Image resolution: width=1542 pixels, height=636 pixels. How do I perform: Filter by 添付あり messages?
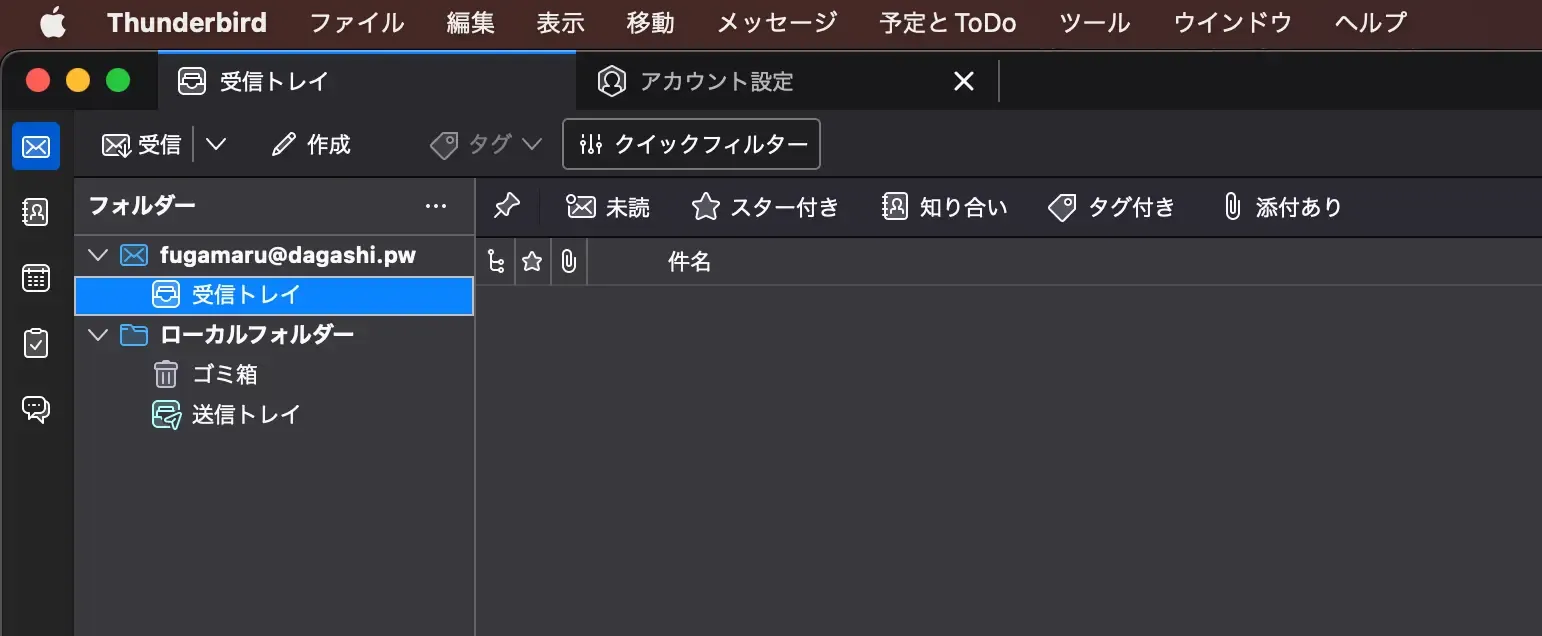pyautogui.click(x=1281, y=207)
